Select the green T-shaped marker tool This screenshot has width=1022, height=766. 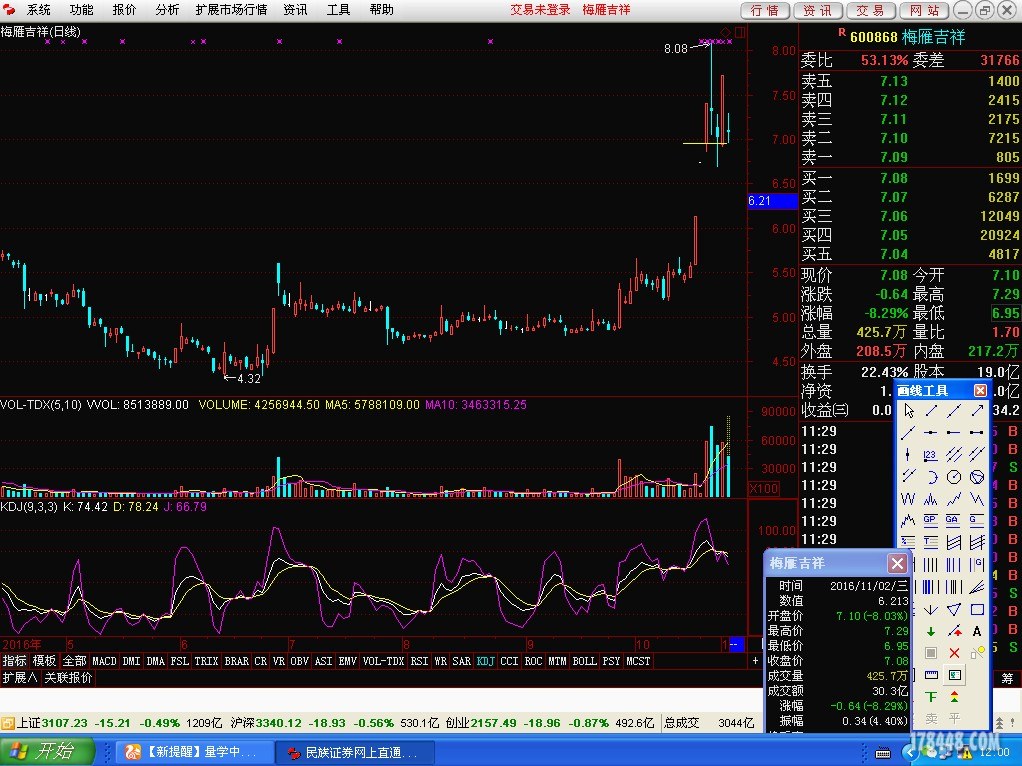pos(931,697)
